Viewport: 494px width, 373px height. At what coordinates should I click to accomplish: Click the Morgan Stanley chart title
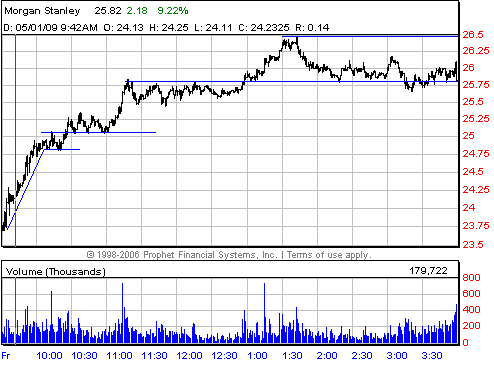coord(42,11)
